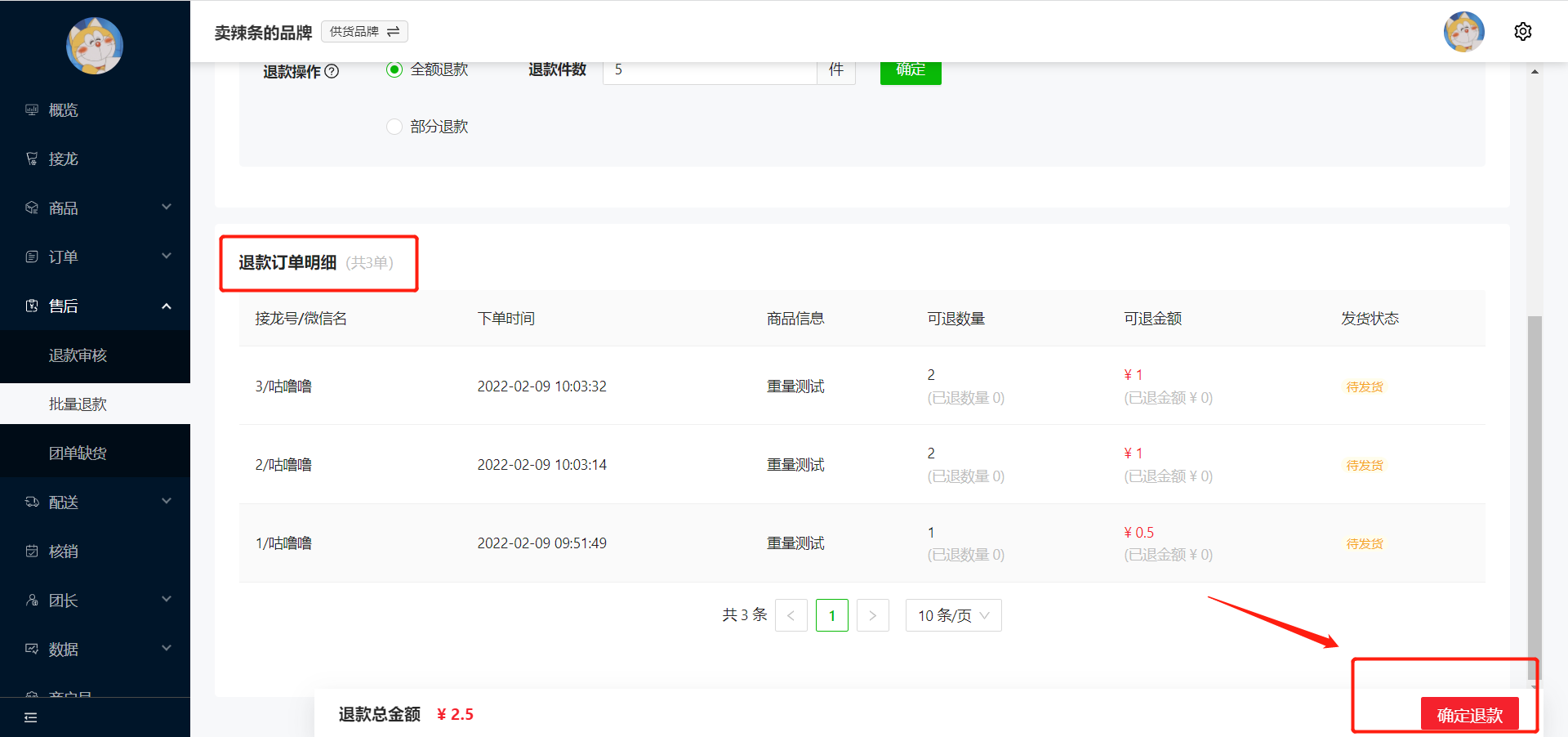
Task: Click order time 2022-02-09 09:51:49
Action: (542, 543)
